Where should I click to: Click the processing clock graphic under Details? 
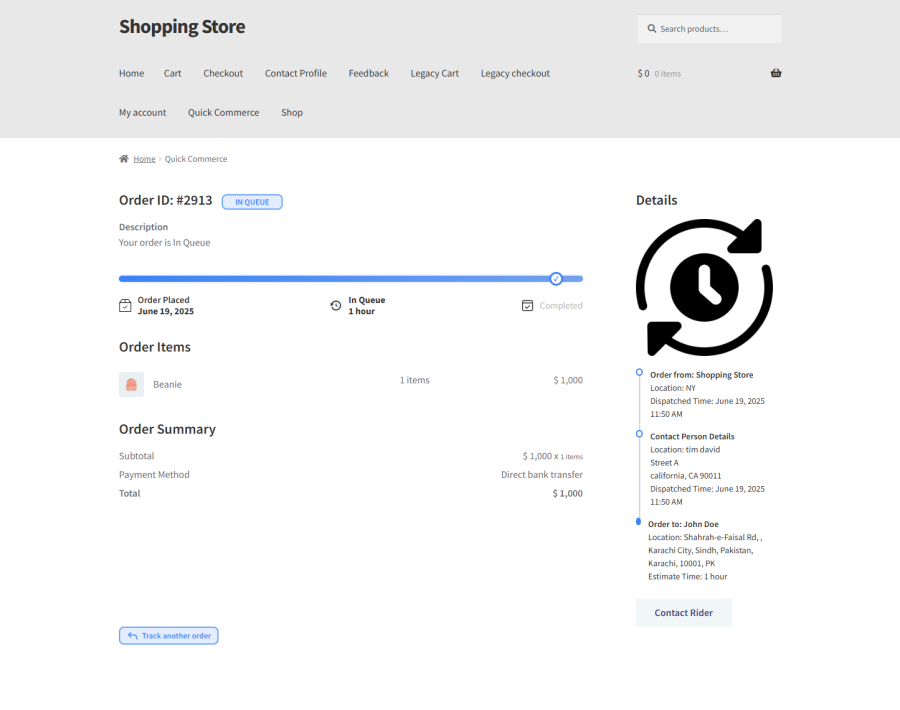point(704,286)
